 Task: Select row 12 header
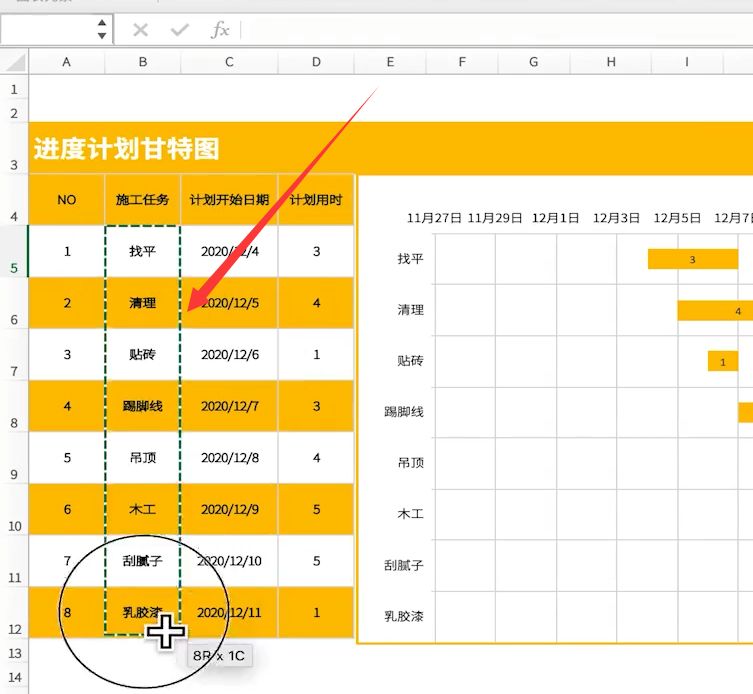[14, 613]
